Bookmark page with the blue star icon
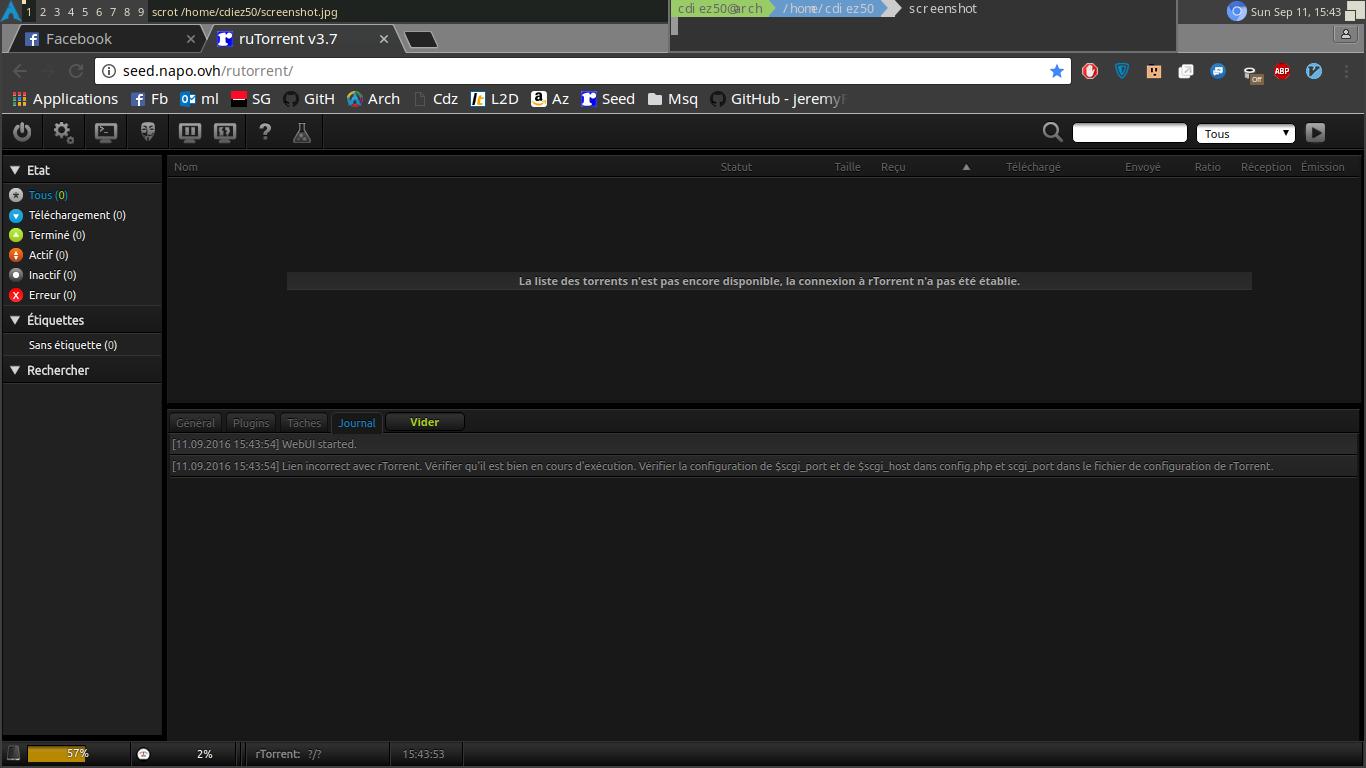Image resolution: width=1366 pixels, height=768 pixels. (1056, 71)
